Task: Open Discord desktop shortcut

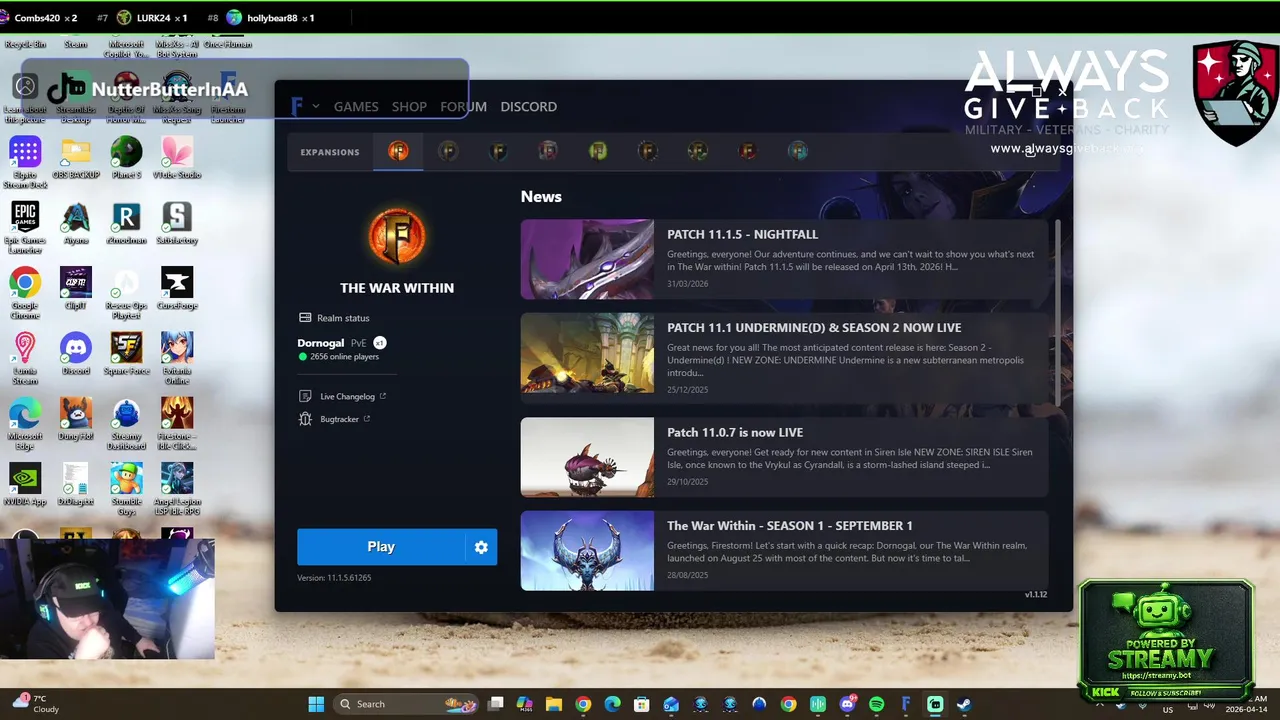Action: 76,353
